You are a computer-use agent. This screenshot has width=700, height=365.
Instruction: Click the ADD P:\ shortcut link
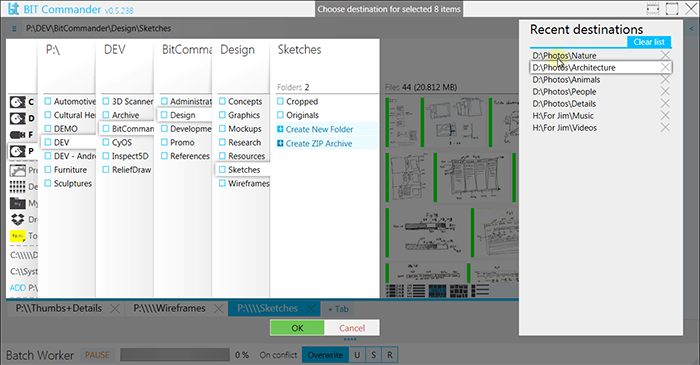(24, 288)
